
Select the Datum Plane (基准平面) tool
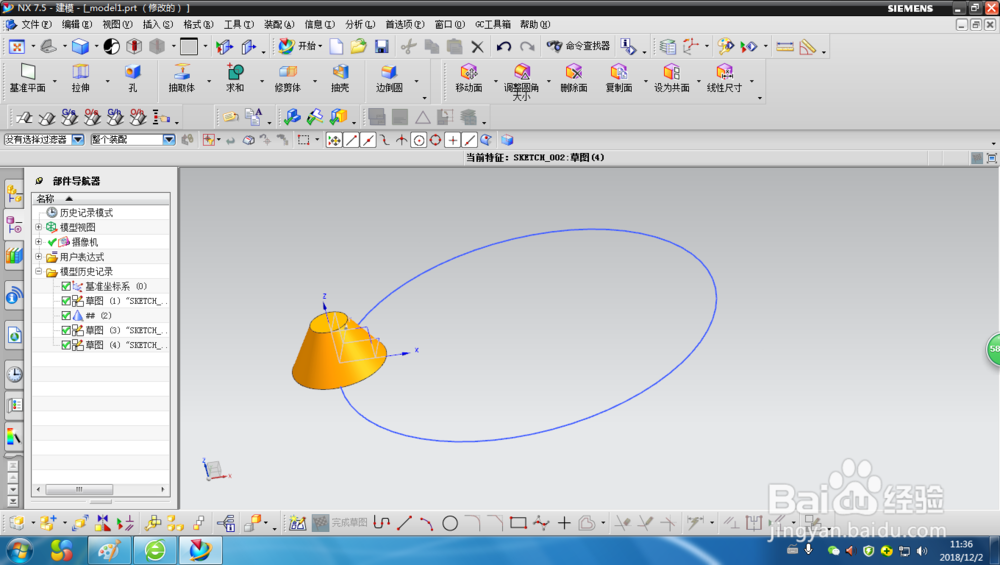tap(27, 78)
